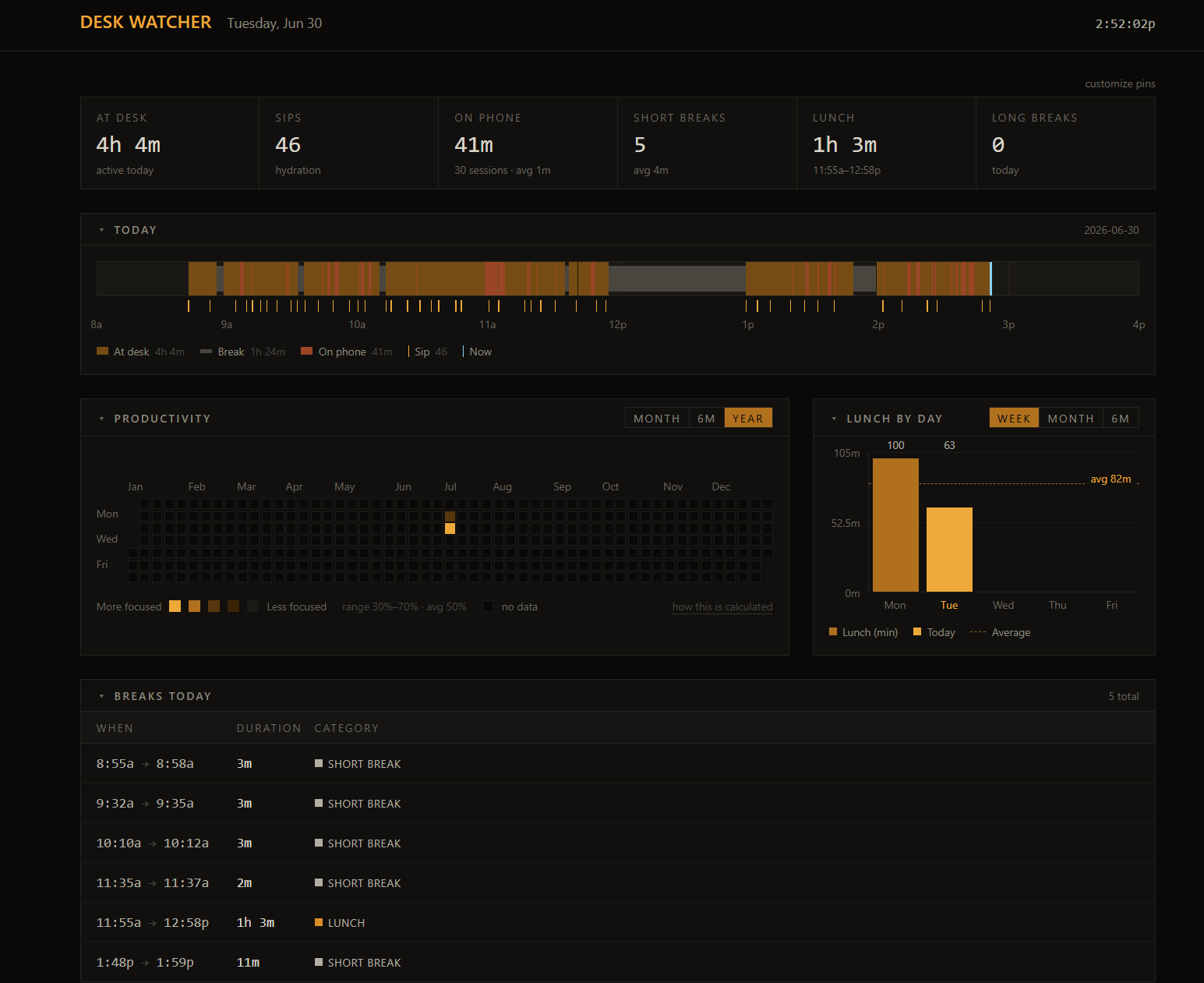Click the dashed Average legend icon
This screenshot has width=1204, height=983.
[x=978, y=632]
